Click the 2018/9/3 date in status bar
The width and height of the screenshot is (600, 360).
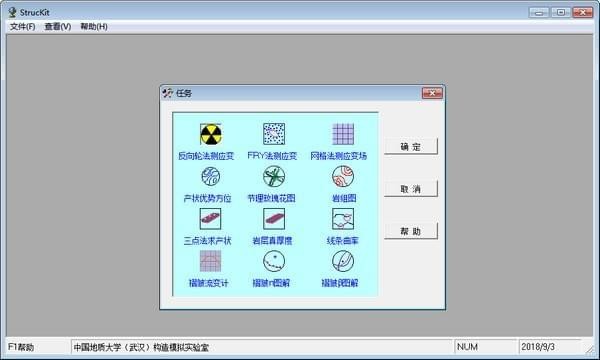(x=538, y=347)
